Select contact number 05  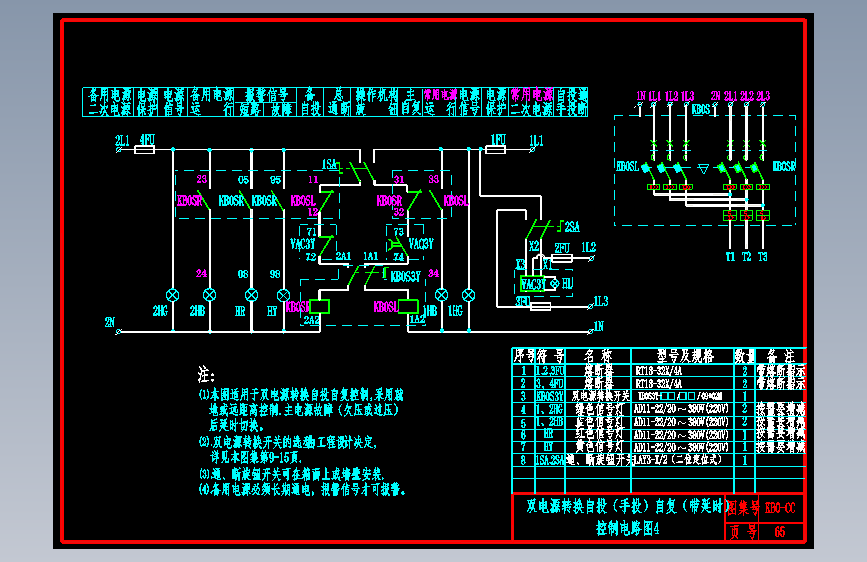point(243,180)
